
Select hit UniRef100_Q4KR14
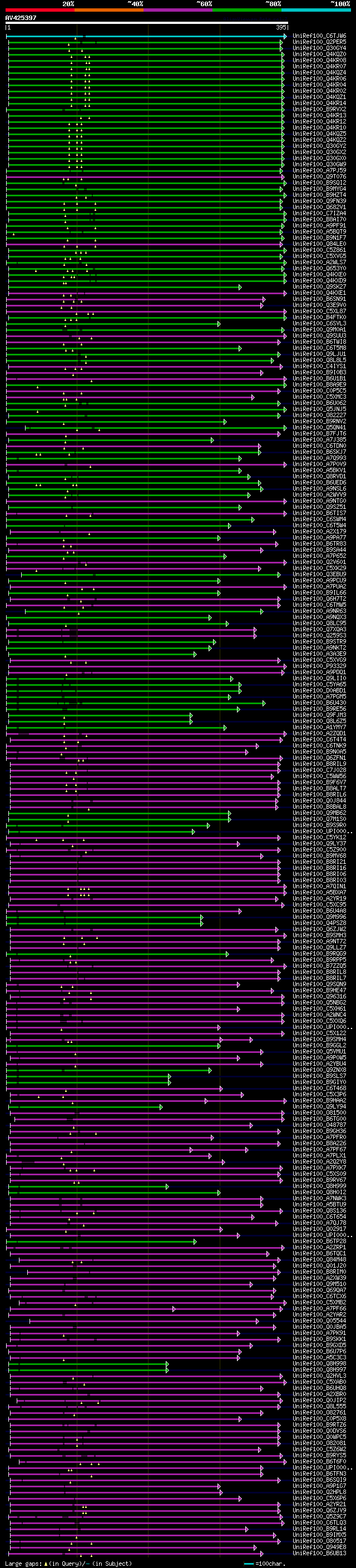(x=319, y=103)
